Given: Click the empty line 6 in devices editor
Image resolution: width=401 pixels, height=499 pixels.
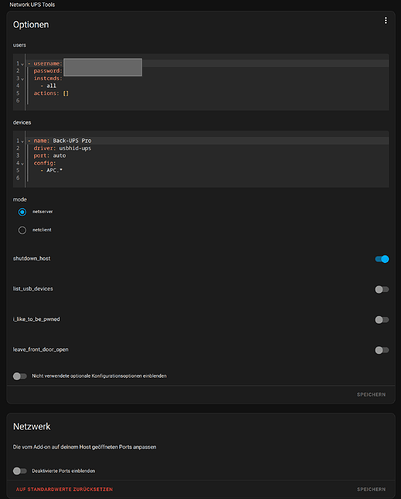Looking at the screenshot, I should point(207,178).
